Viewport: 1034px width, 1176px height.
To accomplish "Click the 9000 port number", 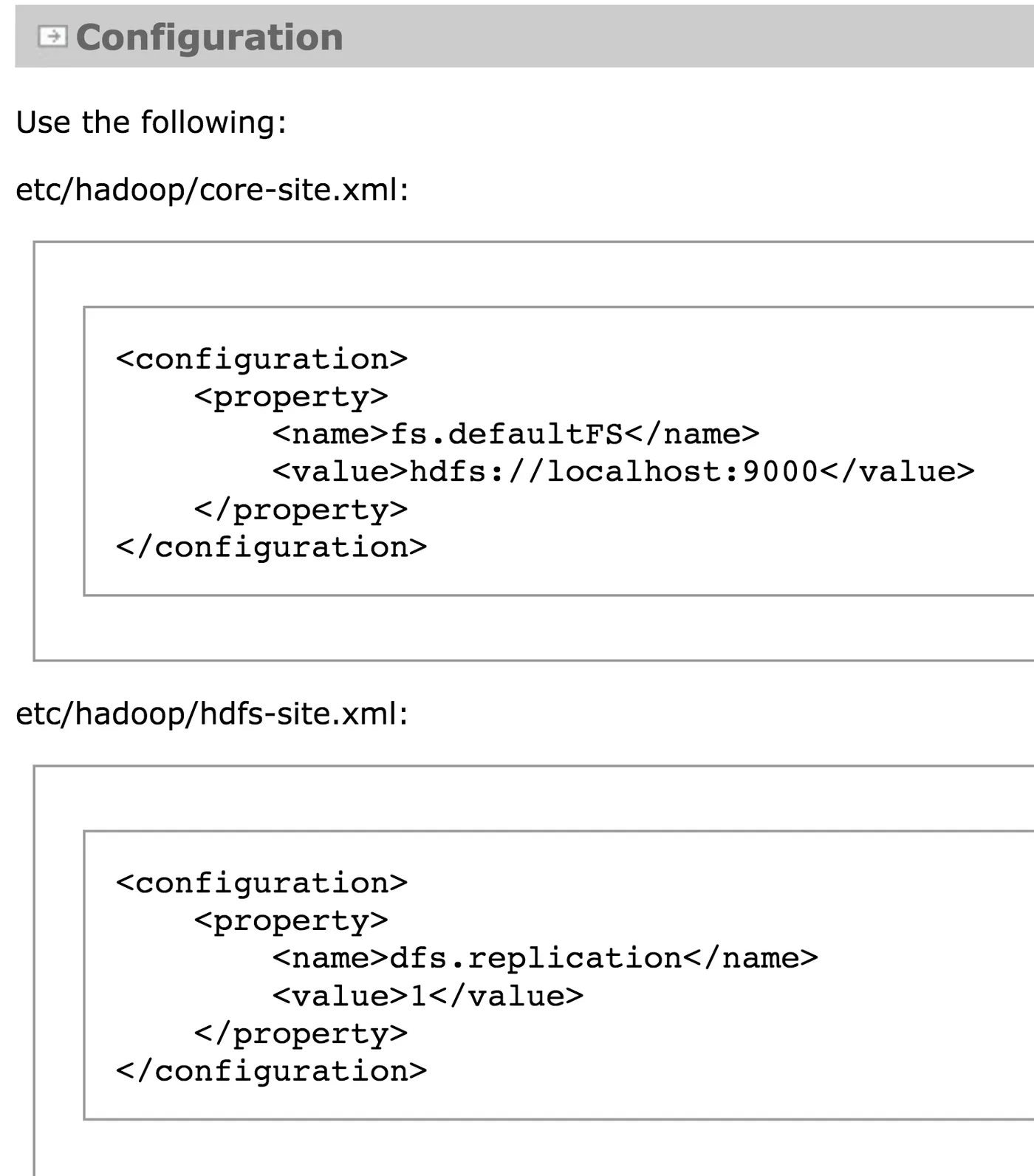I will click(780, 471).
